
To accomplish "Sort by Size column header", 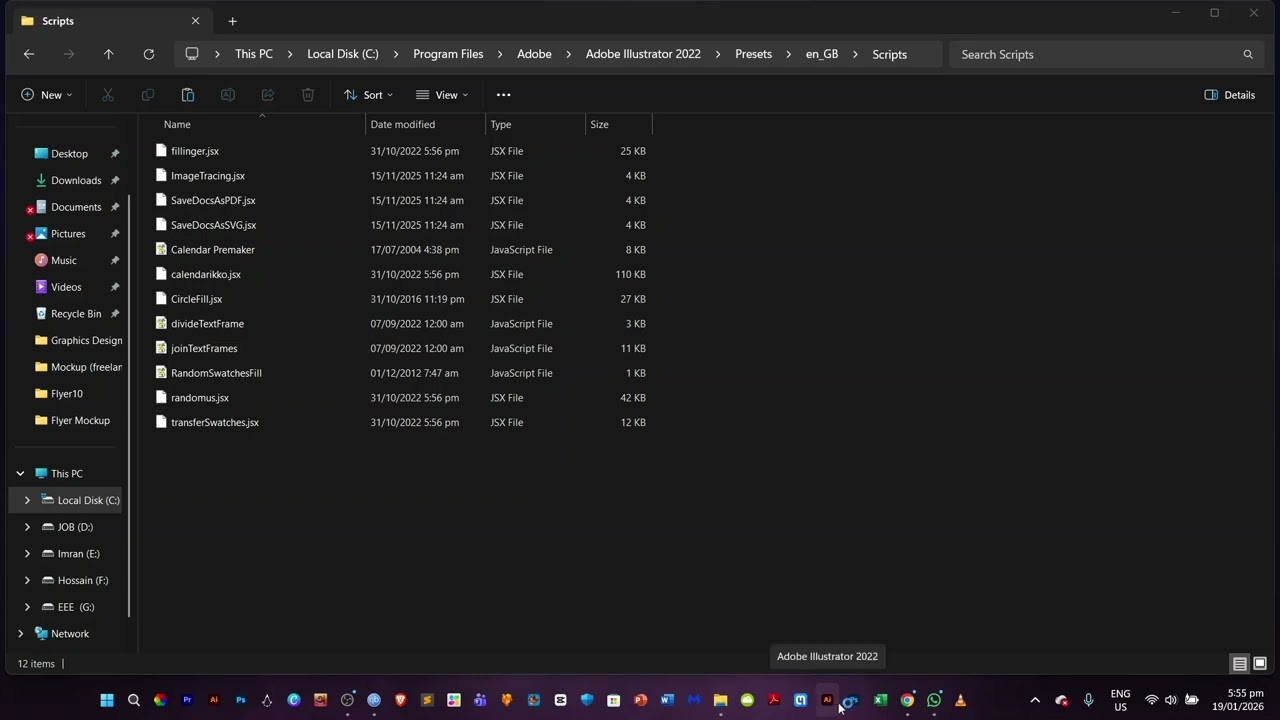I will pyautogui.click(x=619, y=124).
